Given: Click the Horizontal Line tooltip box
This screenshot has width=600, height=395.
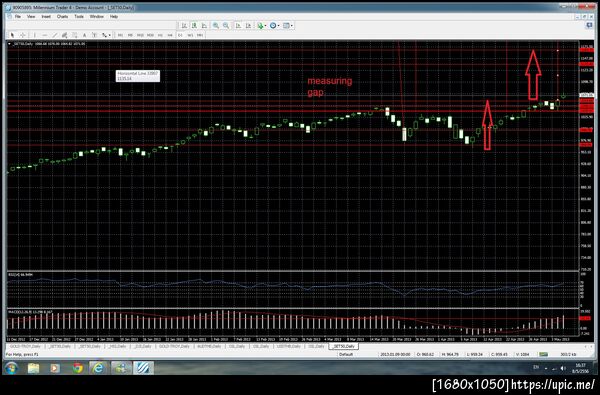Looking at the screenshot, I should click(138, 75).
